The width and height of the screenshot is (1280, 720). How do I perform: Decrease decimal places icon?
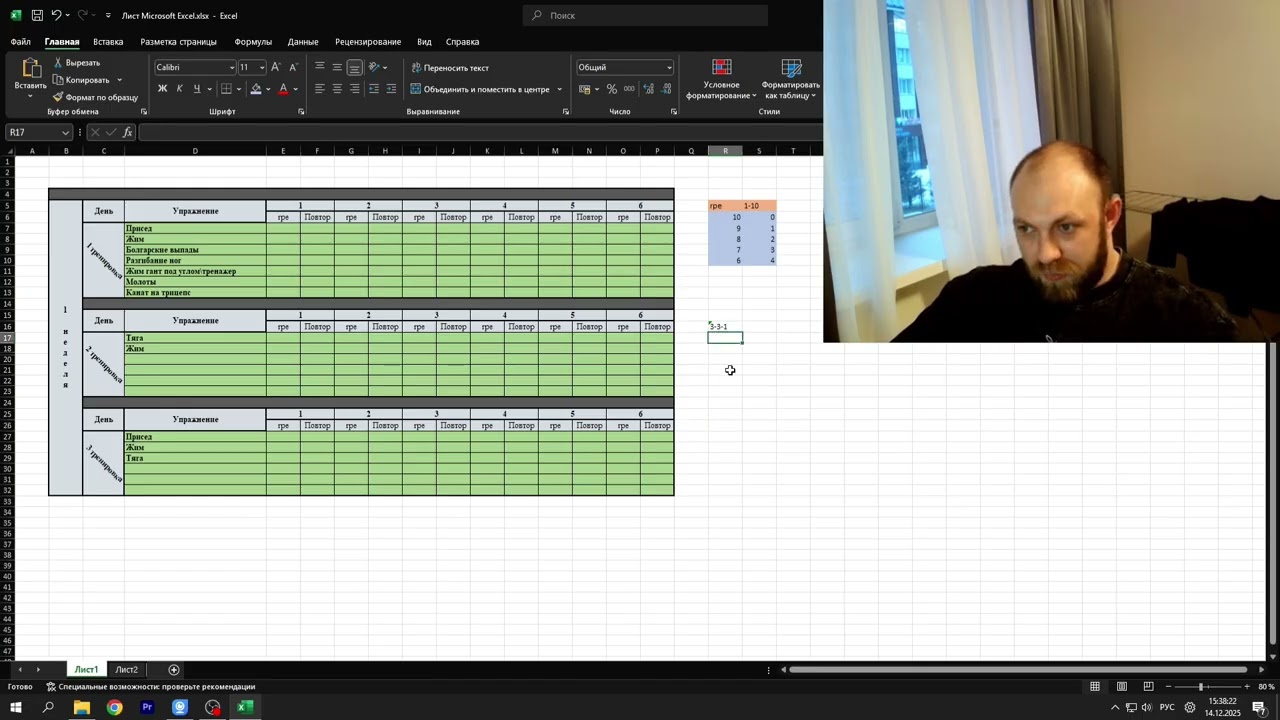[666, 89]
